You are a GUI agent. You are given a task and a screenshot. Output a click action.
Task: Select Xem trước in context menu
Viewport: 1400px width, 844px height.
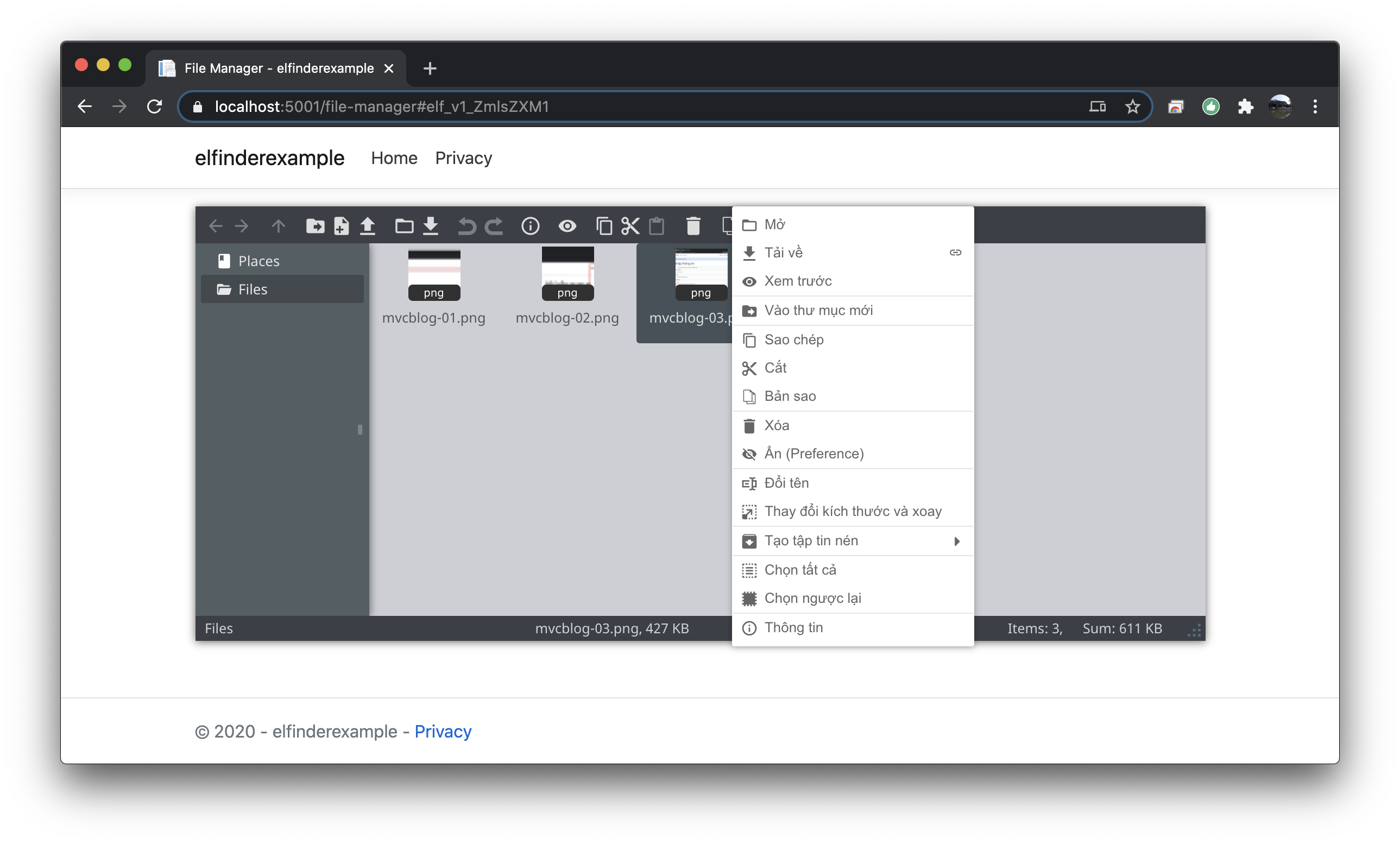798,281
